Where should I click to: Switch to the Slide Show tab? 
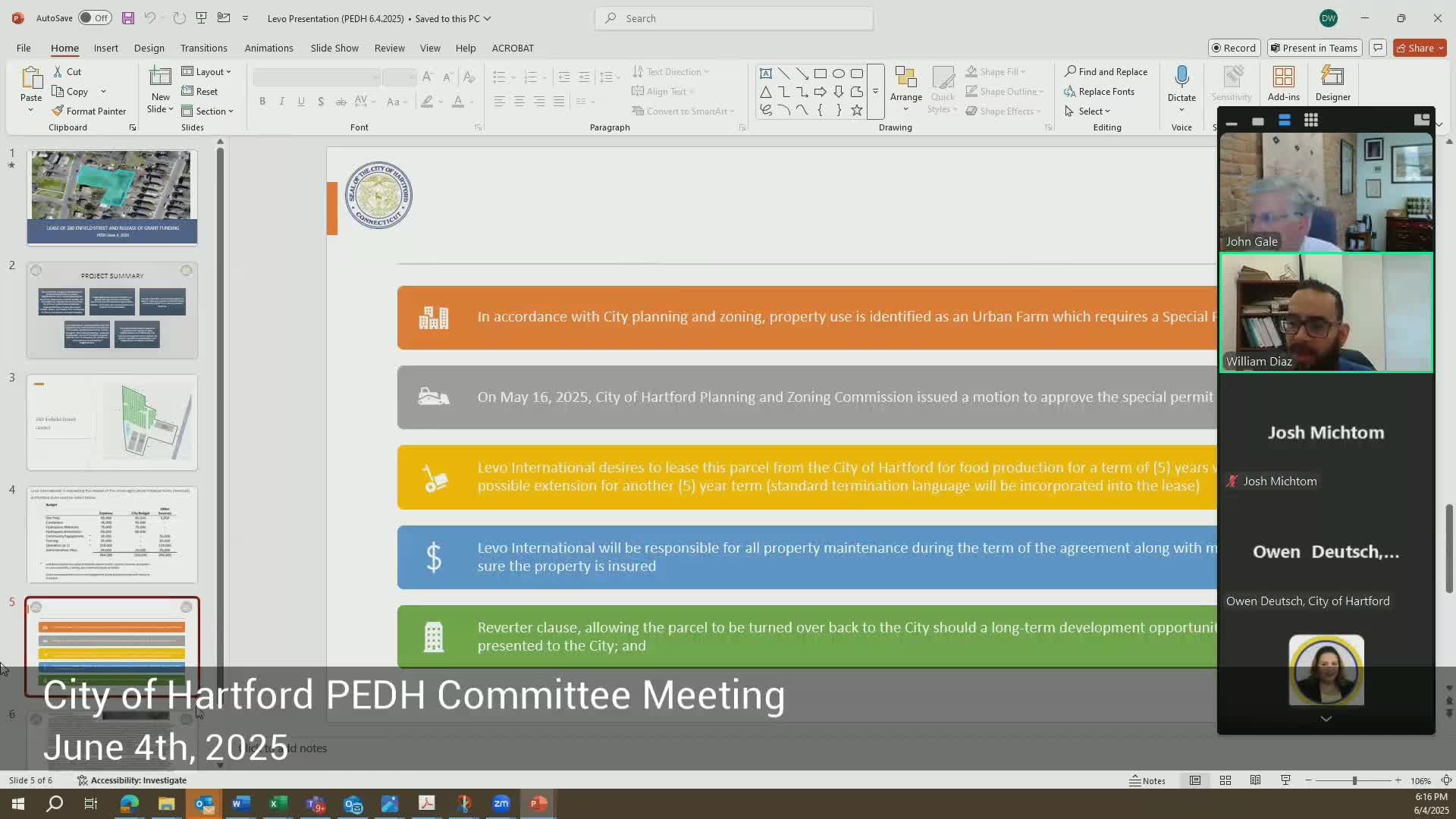pos(334,48)
